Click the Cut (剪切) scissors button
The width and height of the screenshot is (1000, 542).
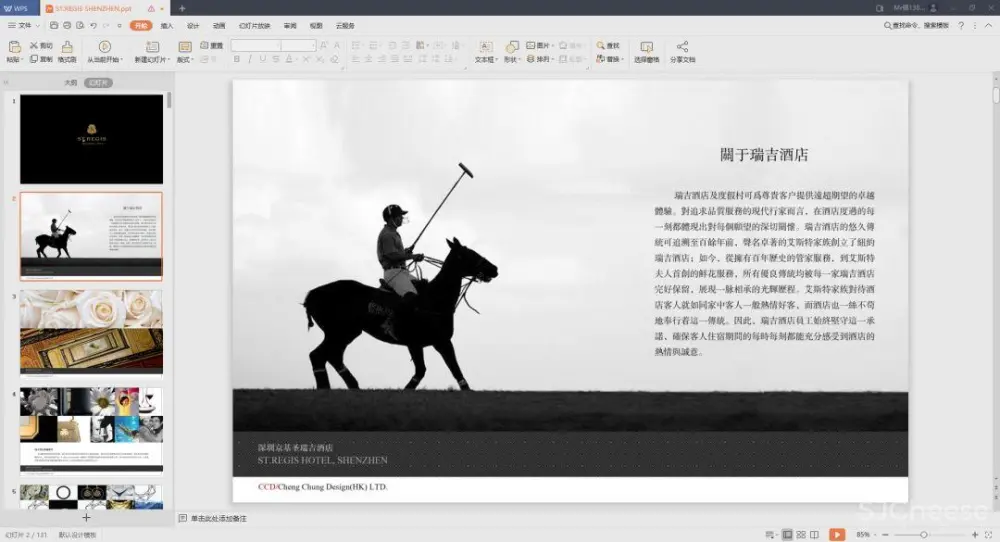pyautogui.click(x=41, y=46)
